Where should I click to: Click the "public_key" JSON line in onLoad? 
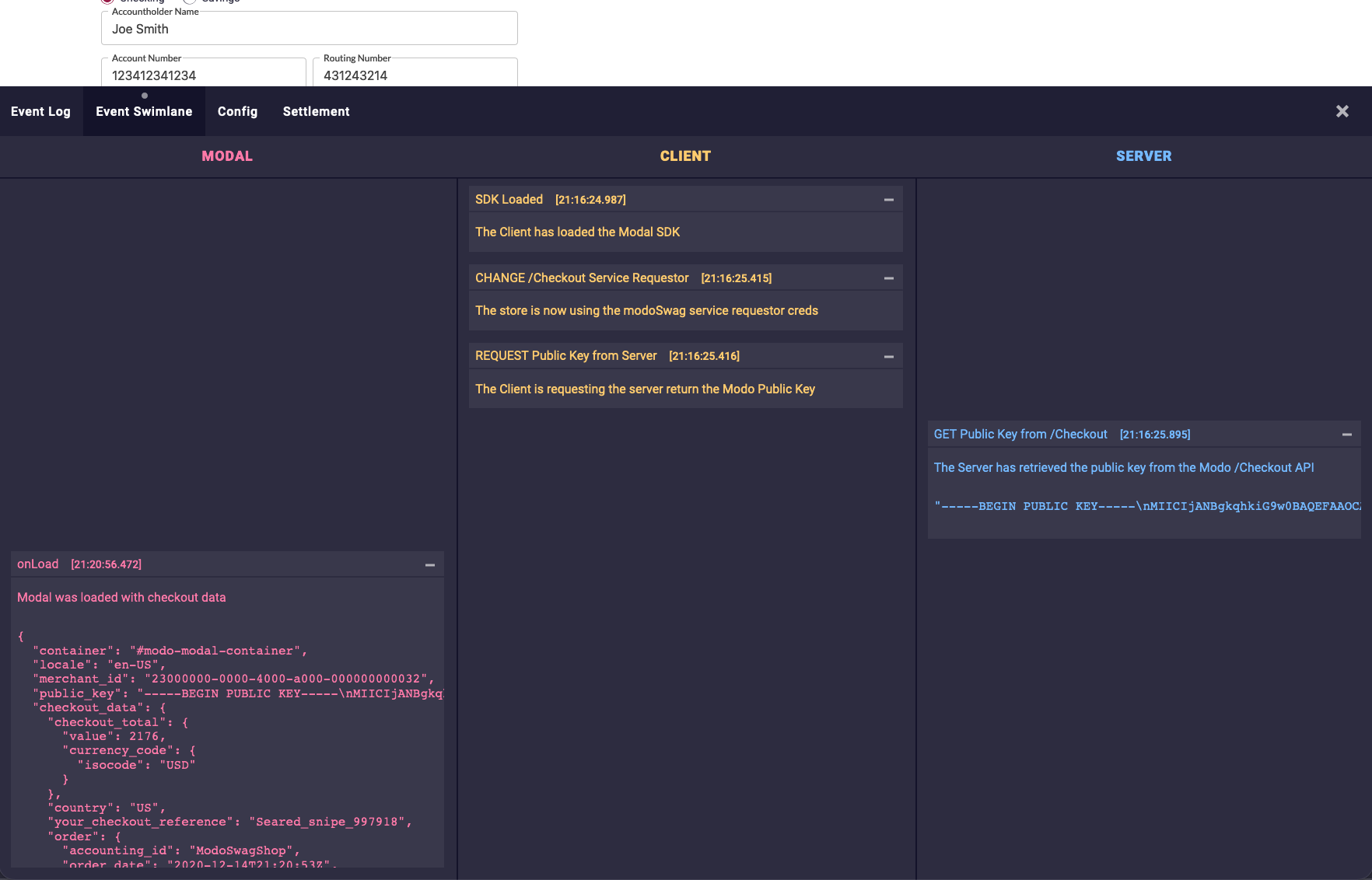tap(238, 693)
